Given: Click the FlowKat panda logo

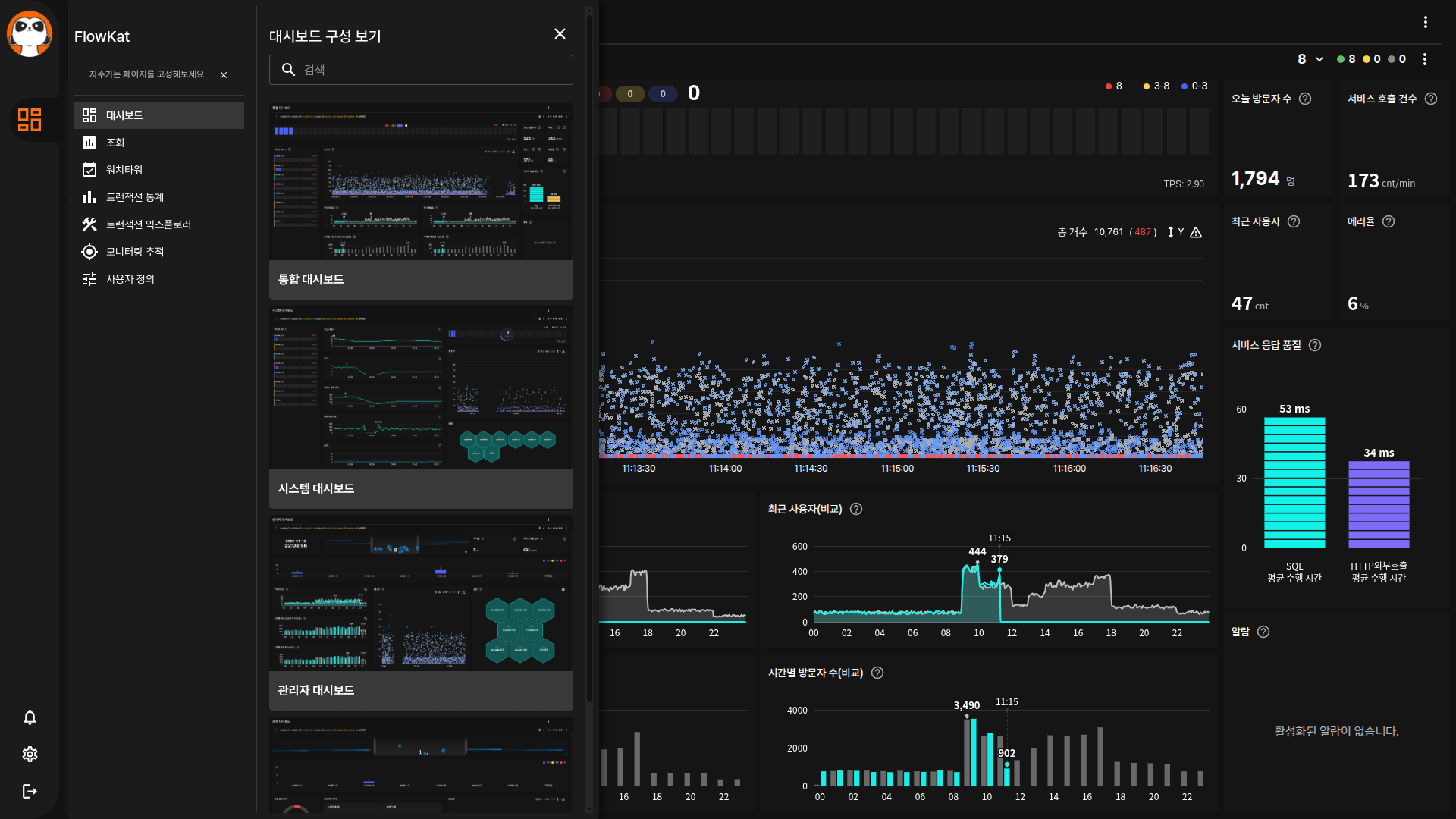Looking at the screenshot, I should tap(30, 33).
